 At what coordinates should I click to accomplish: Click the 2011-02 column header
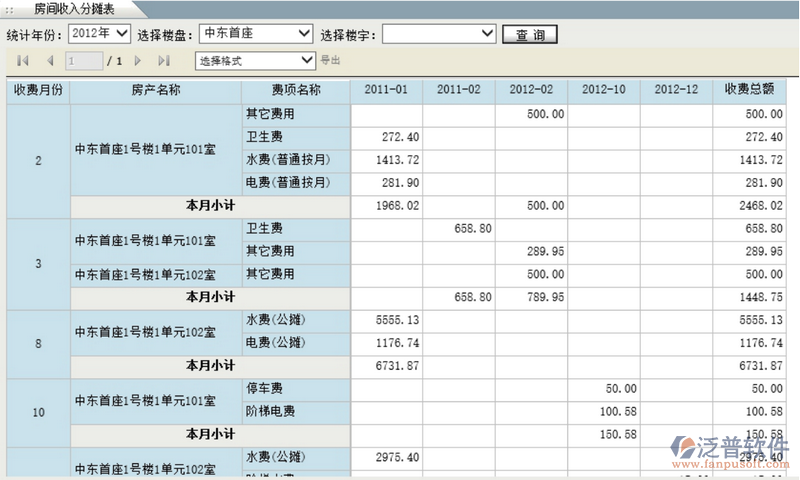click(459, 90)
